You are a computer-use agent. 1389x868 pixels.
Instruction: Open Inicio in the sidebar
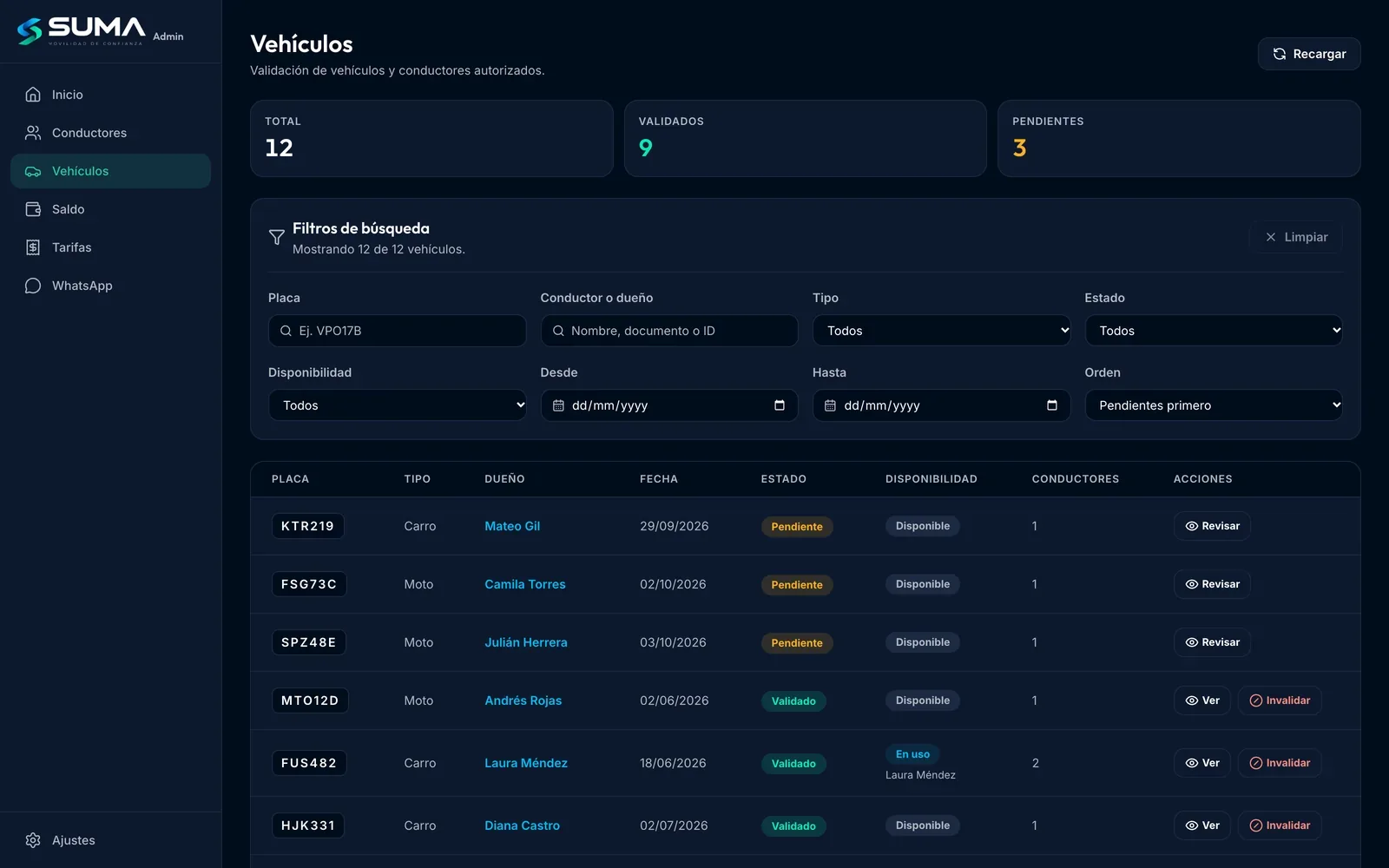point(110,95)
